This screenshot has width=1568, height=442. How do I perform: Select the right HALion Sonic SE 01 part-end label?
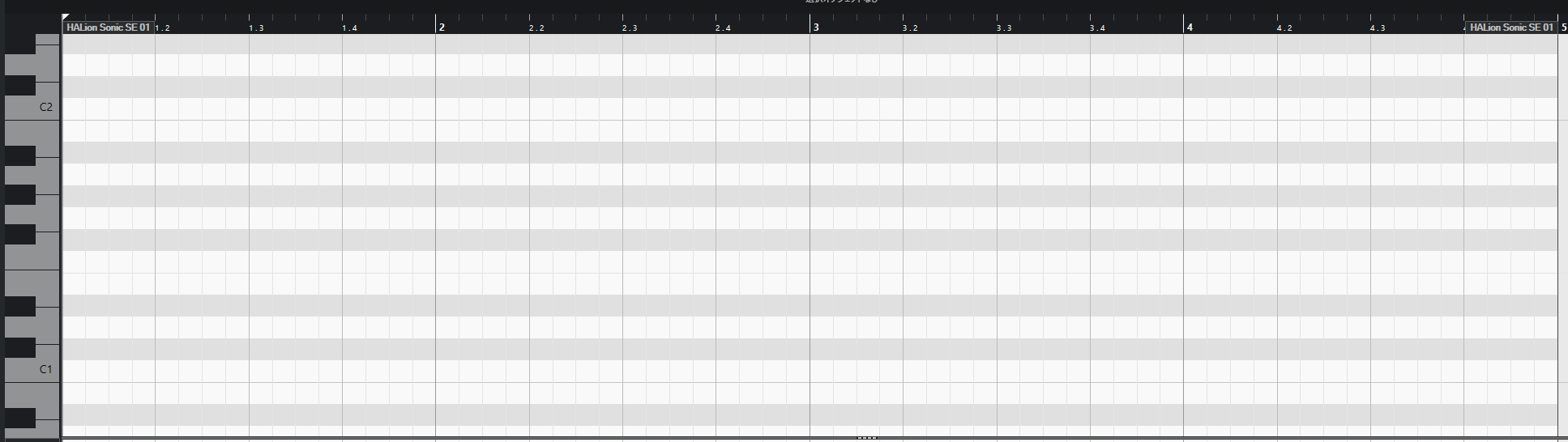click(1511, 28)
